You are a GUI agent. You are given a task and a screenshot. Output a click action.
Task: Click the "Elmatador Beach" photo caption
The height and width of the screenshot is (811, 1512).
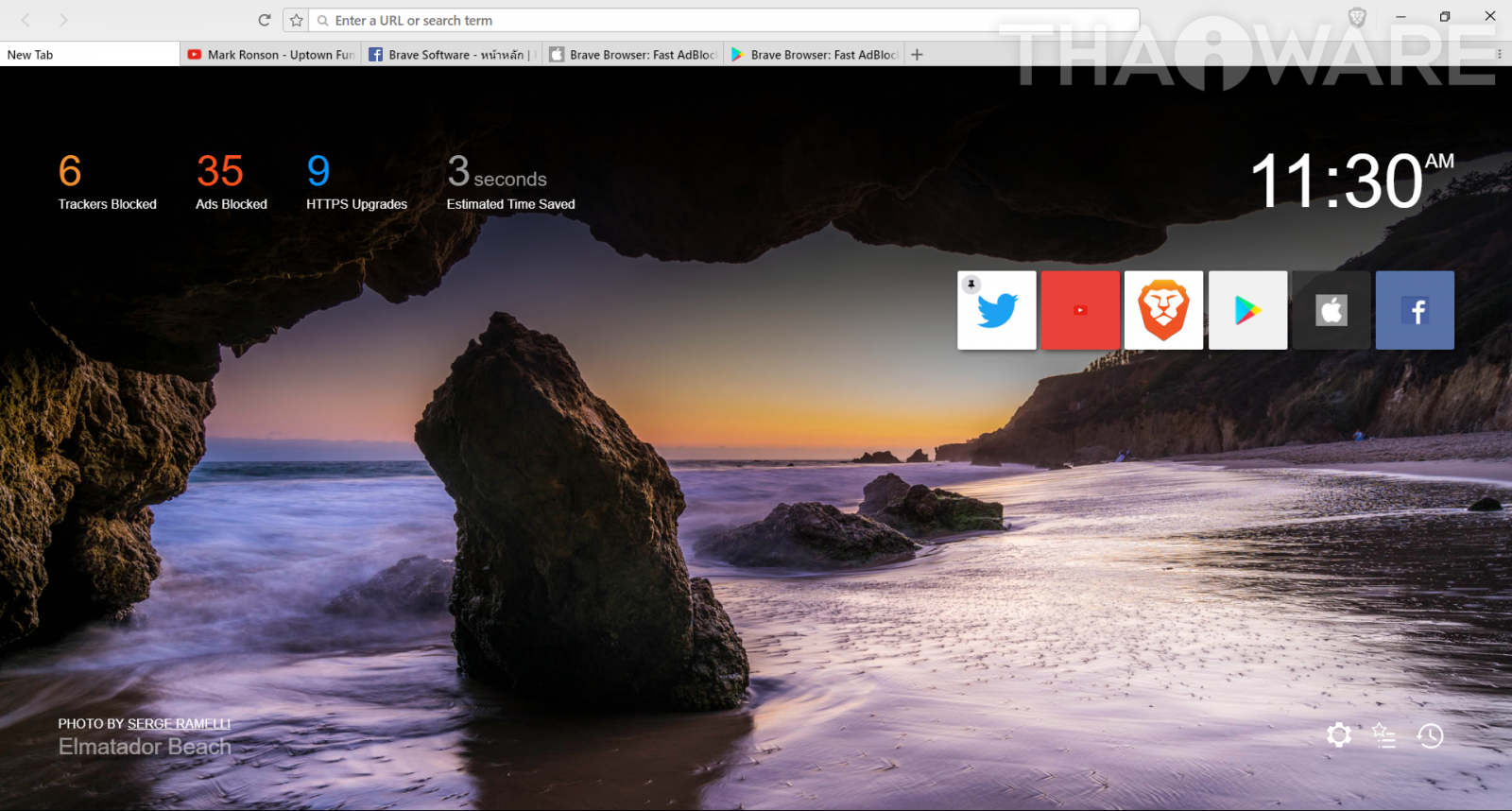(145, 747)
